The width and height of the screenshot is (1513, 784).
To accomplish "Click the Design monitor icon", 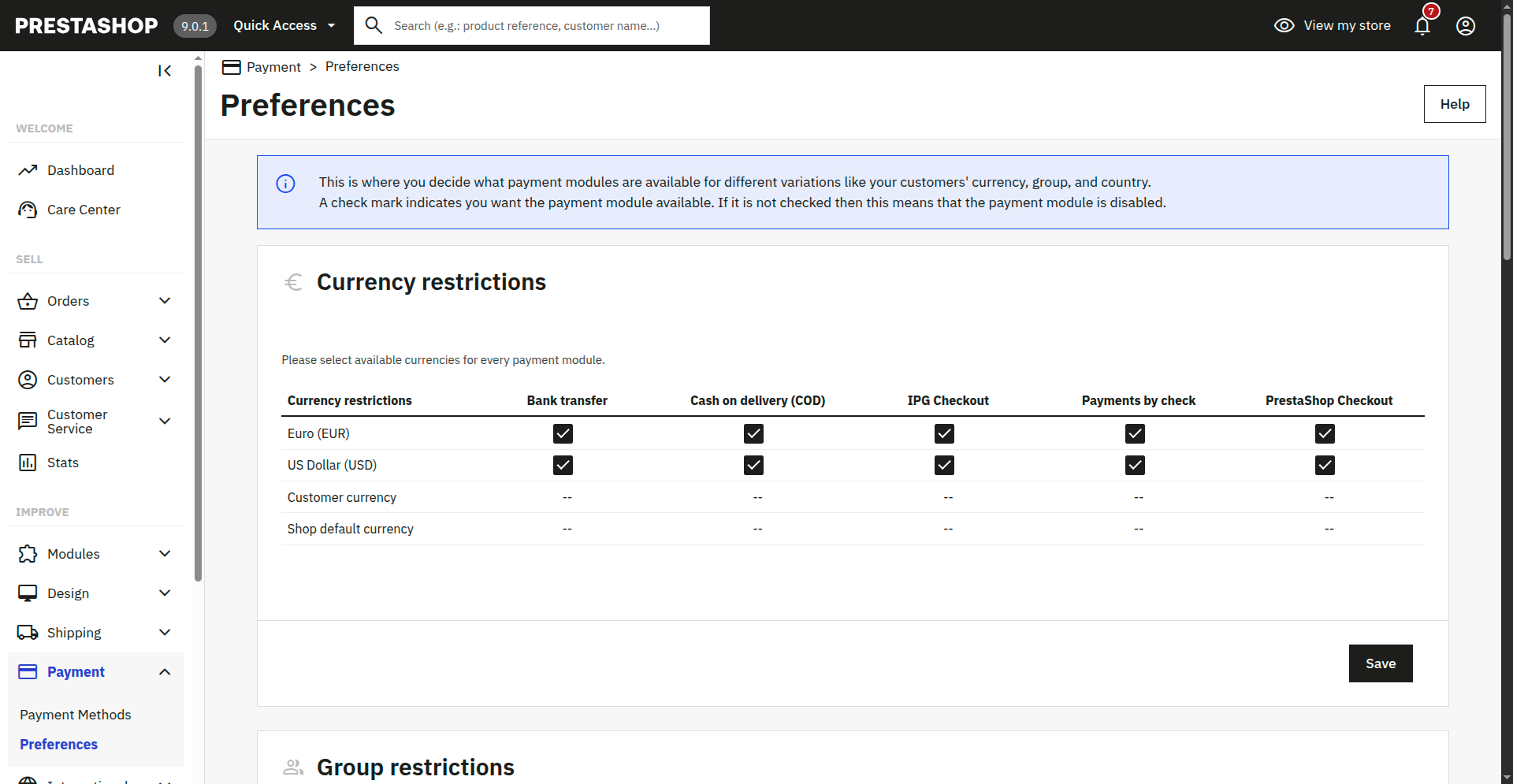I will click(x=28, y=593).
